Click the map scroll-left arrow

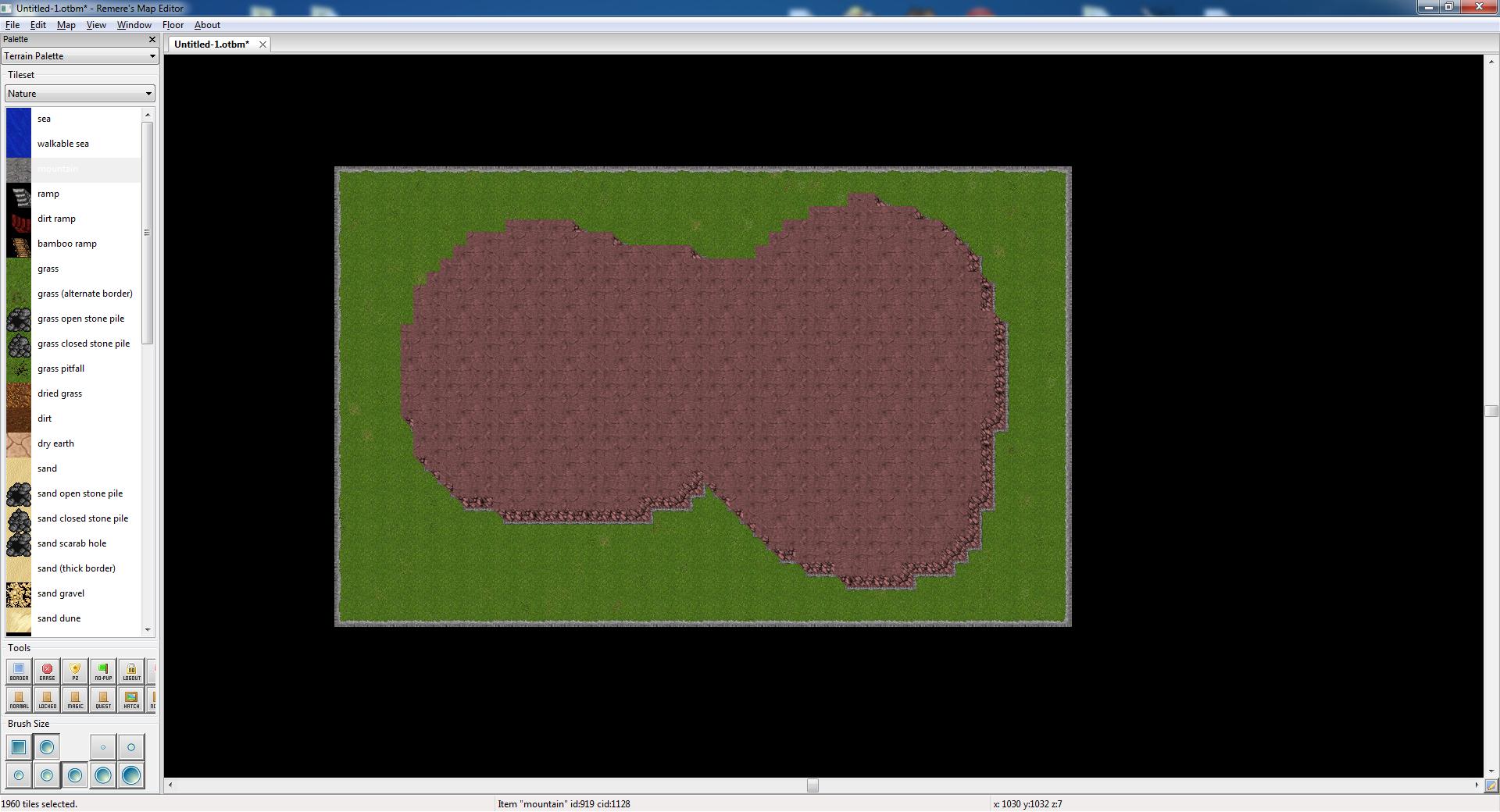(171, 785)
